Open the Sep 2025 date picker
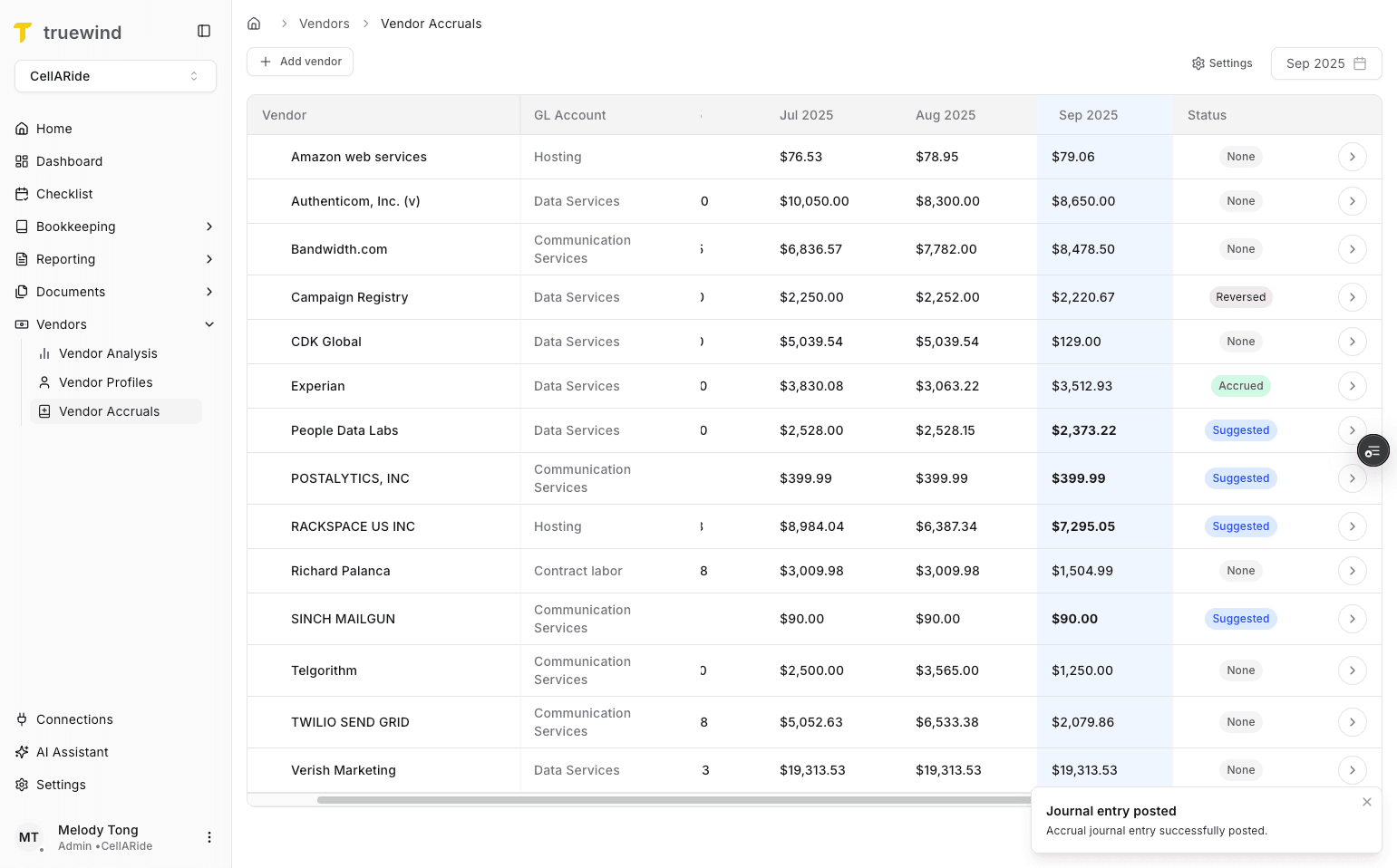Image resolution: width=1397 pixels, height=868 pixels. click(1326, 63)
